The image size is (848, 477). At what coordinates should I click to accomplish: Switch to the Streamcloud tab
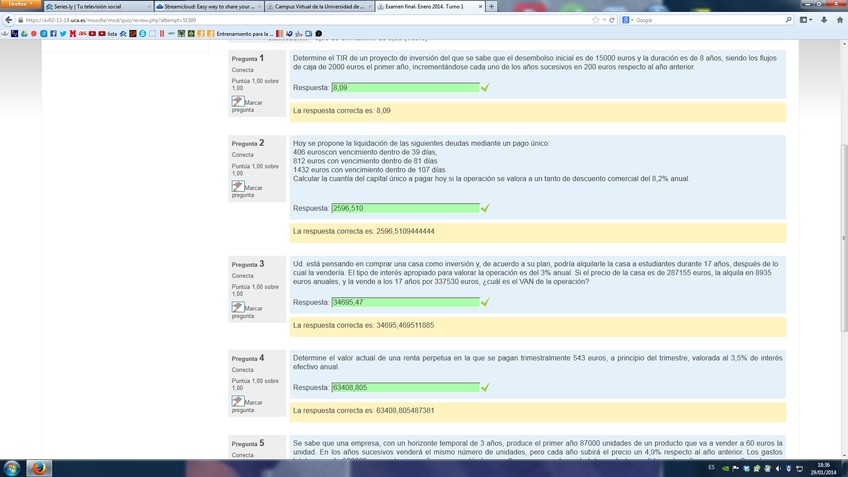pos(208,6)
